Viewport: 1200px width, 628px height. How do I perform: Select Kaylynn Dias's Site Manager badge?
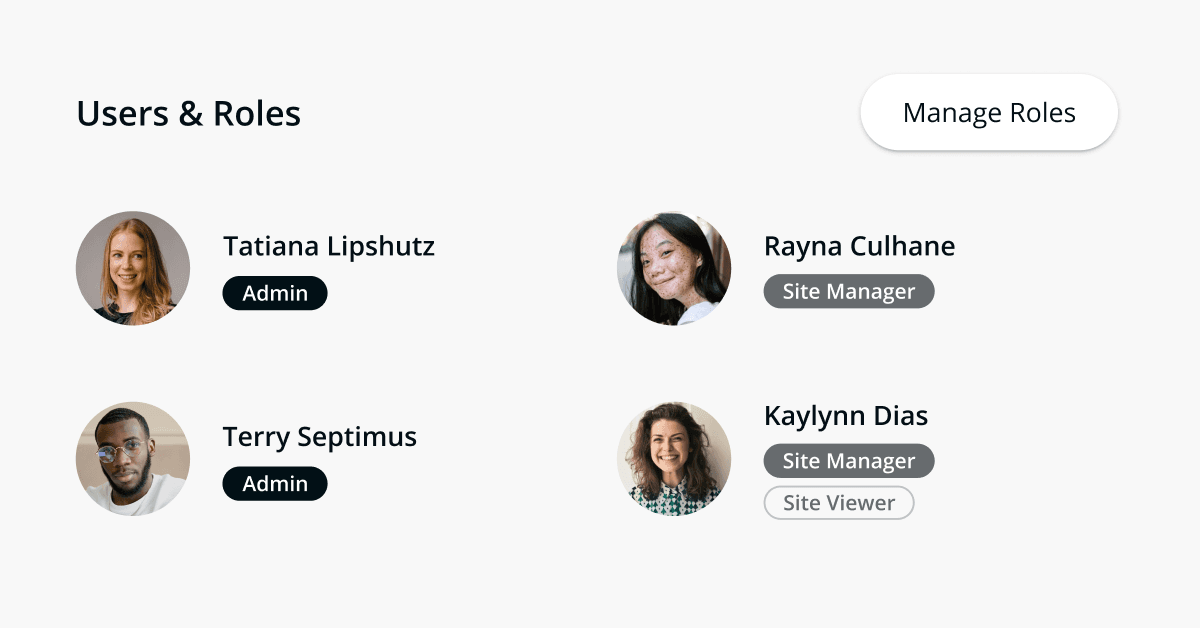point(849,461)
